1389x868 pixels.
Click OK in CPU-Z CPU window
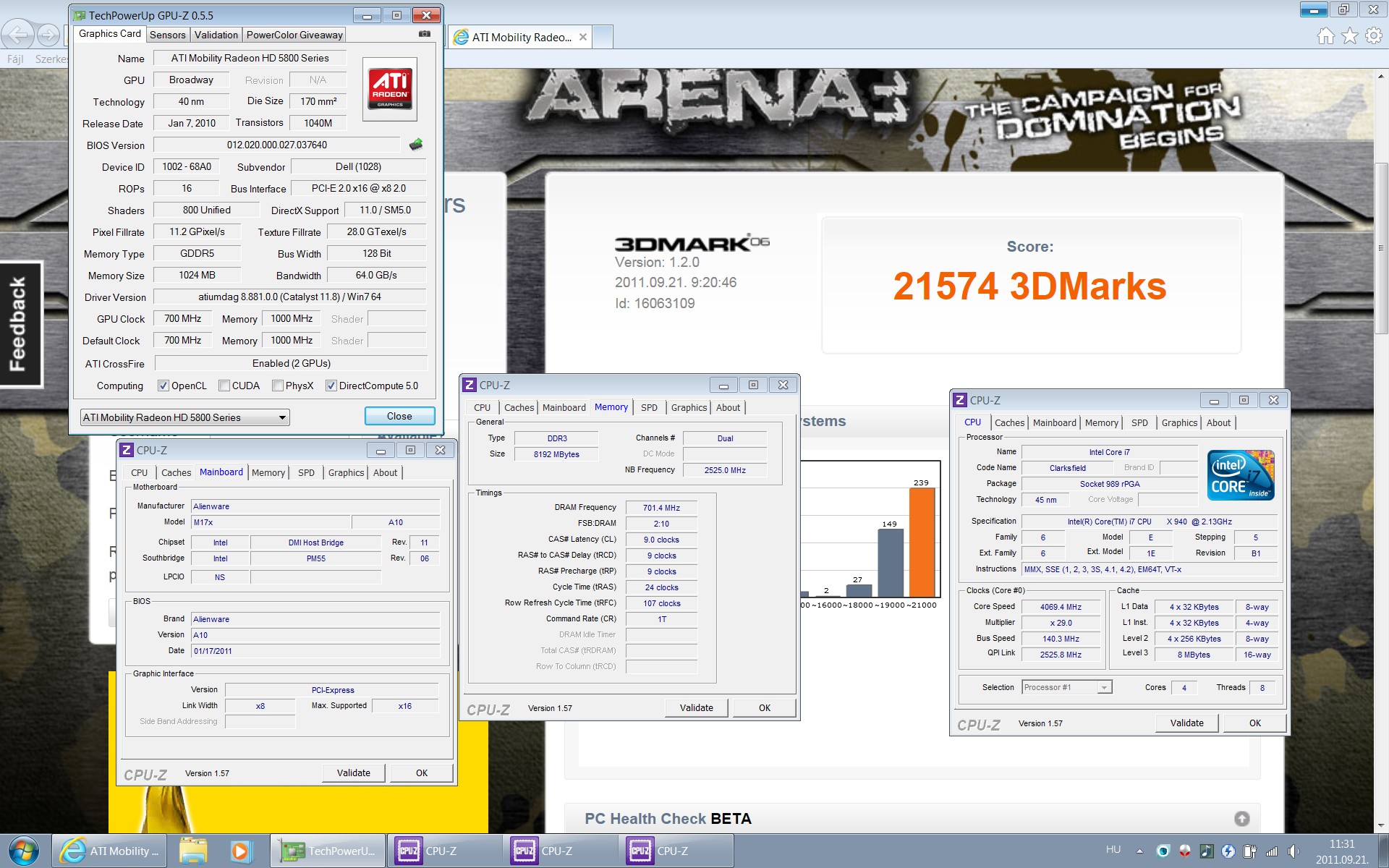(1255, 723)
